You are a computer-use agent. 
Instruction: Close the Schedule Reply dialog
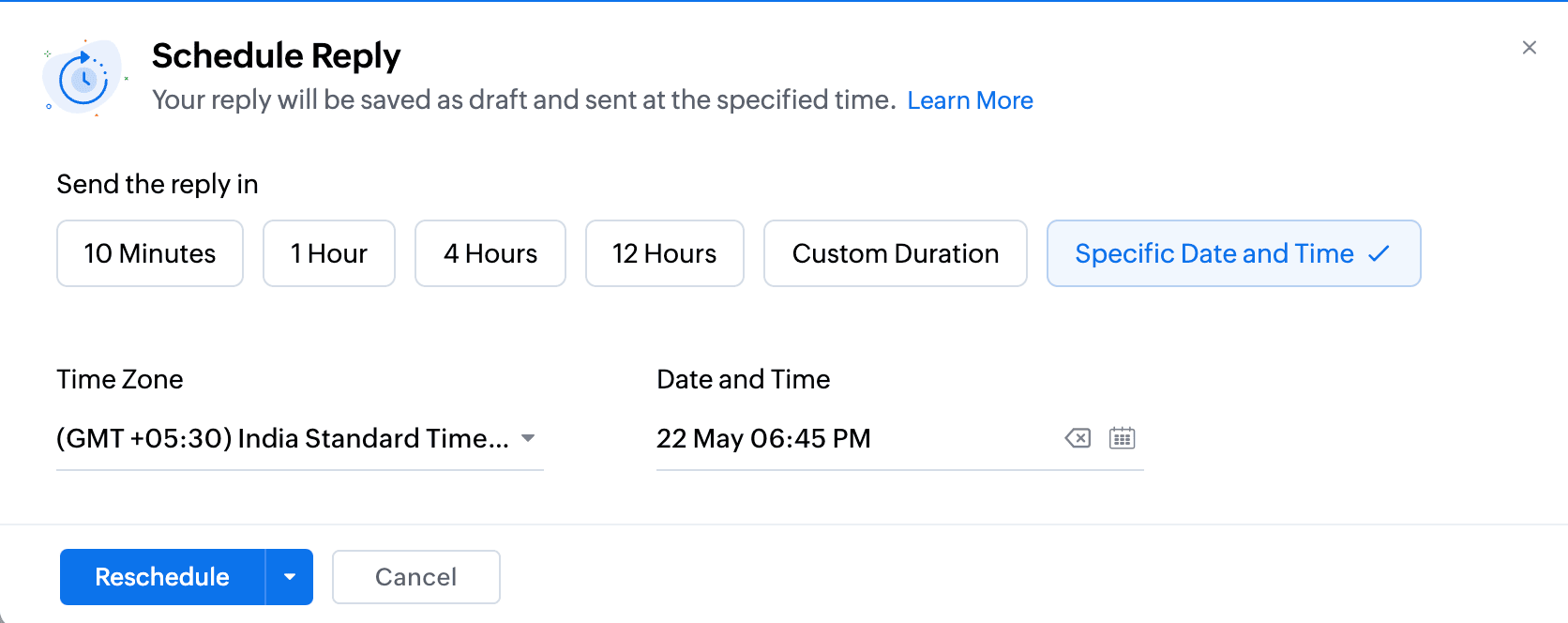point(1530,48)
